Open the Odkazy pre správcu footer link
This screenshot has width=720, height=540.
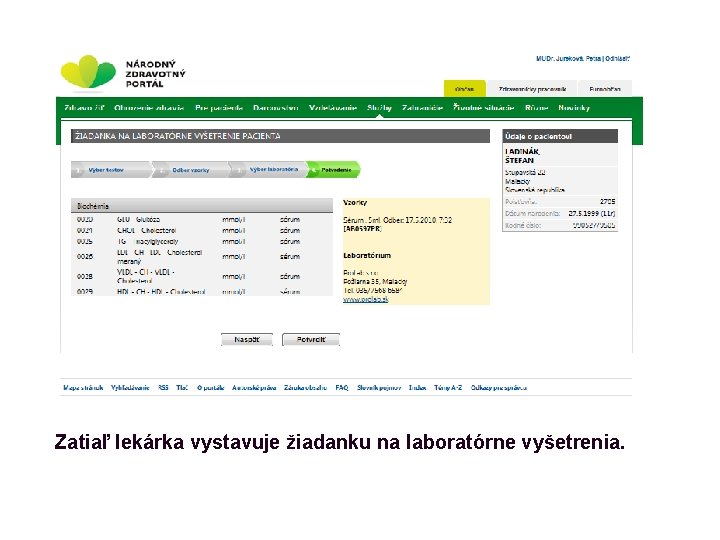point(498,388)
